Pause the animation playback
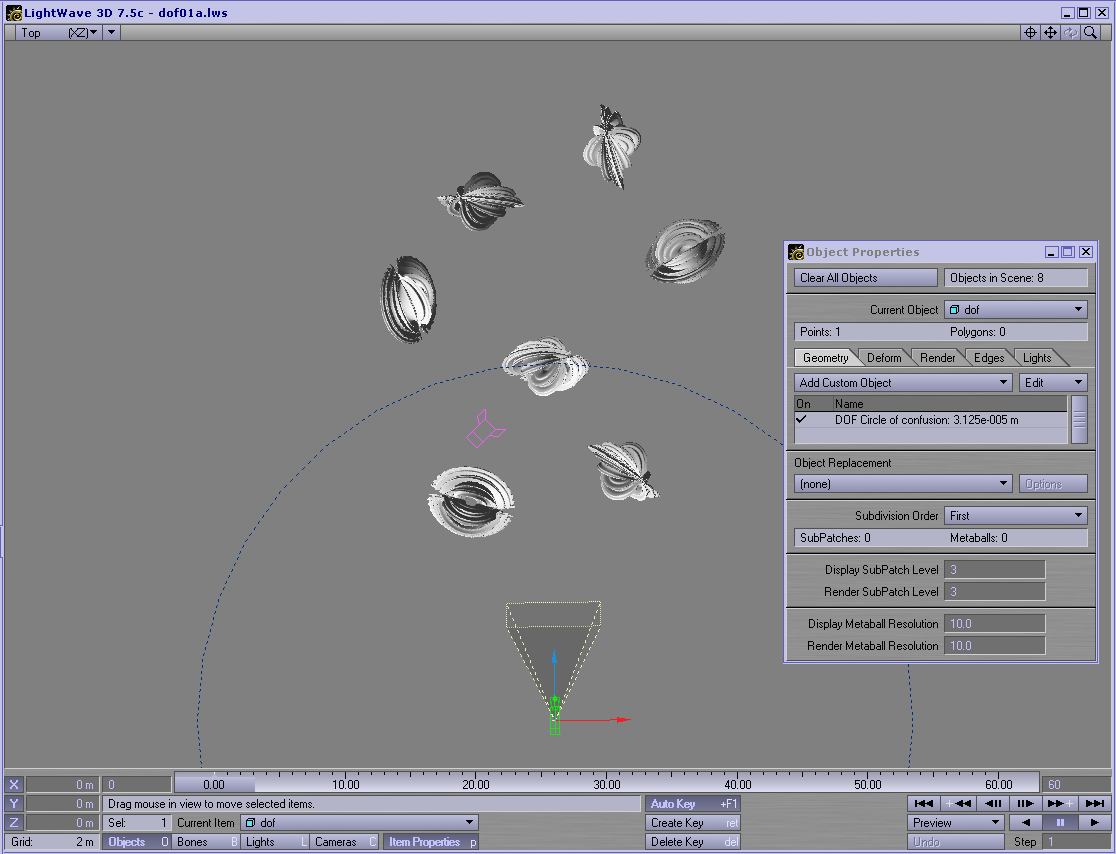 (1060, 823)
